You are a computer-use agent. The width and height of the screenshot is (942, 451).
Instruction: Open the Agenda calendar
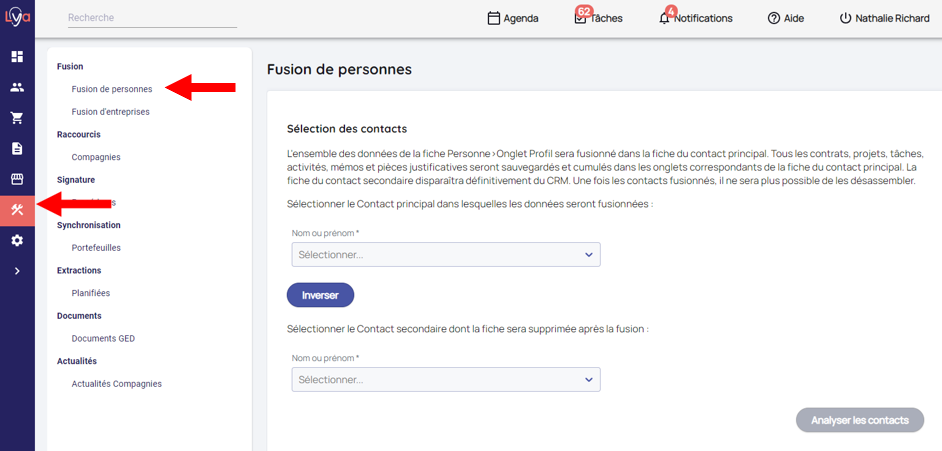512,18
